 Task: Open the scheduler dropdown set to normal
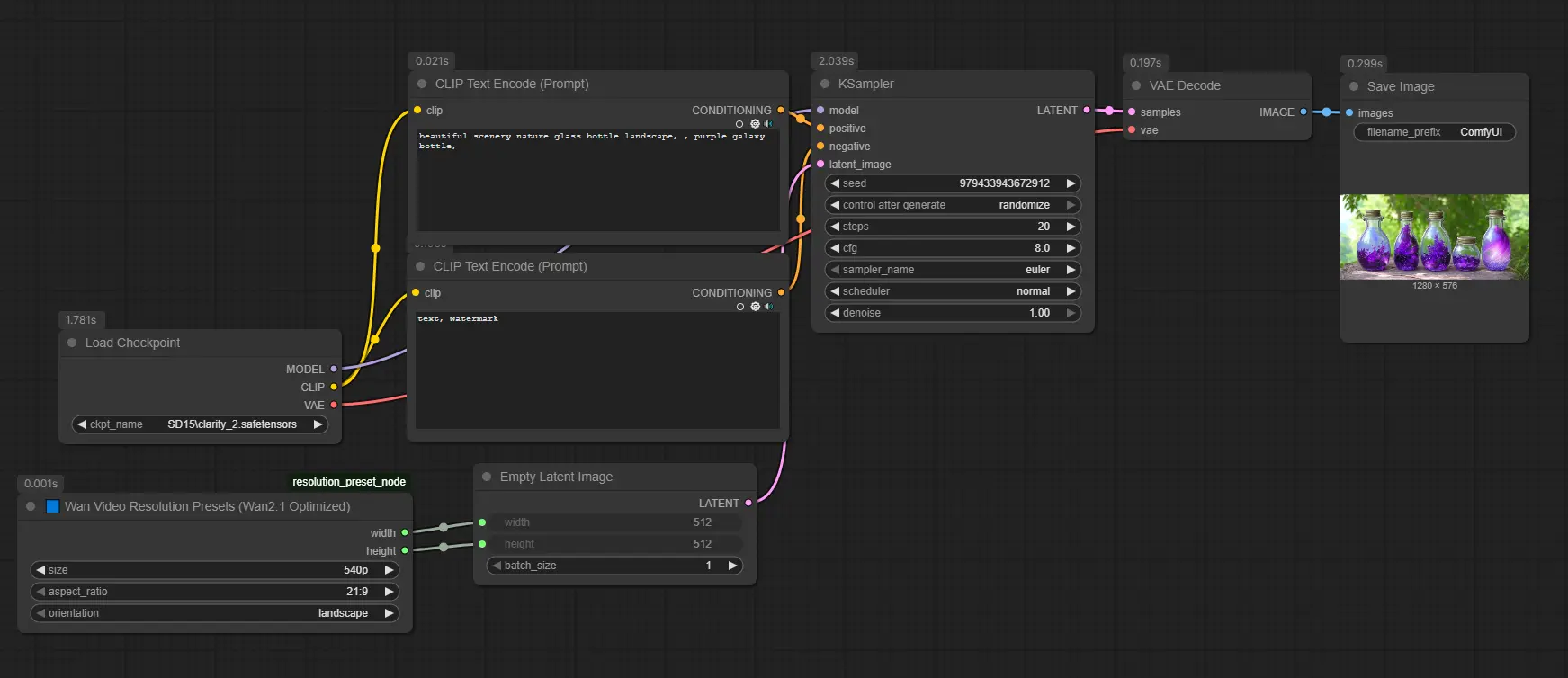point(953,291)
